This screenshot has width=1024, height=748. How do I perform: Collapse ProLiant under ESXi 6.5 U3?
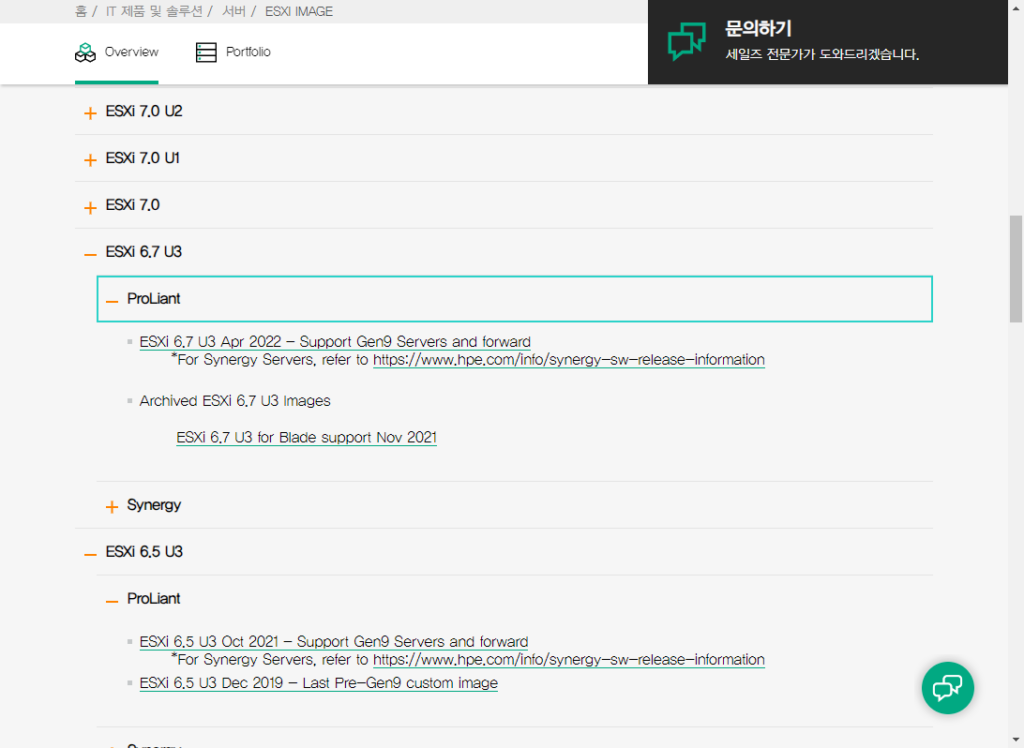coord(515,599)
